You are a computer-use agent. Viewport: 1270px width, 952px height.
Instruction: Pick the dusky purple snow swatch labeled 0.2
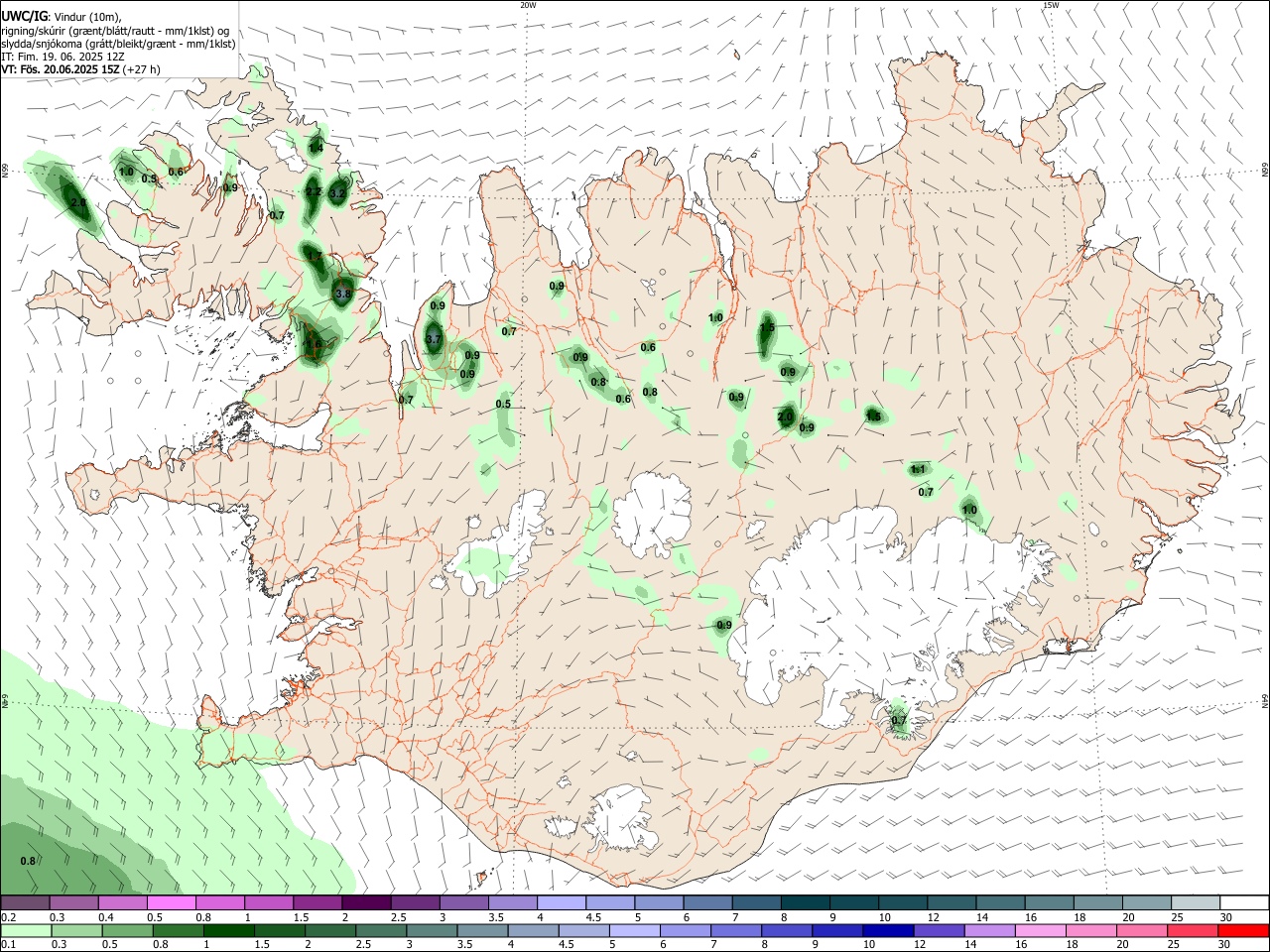pyautogui.click(x=25, y=902)
